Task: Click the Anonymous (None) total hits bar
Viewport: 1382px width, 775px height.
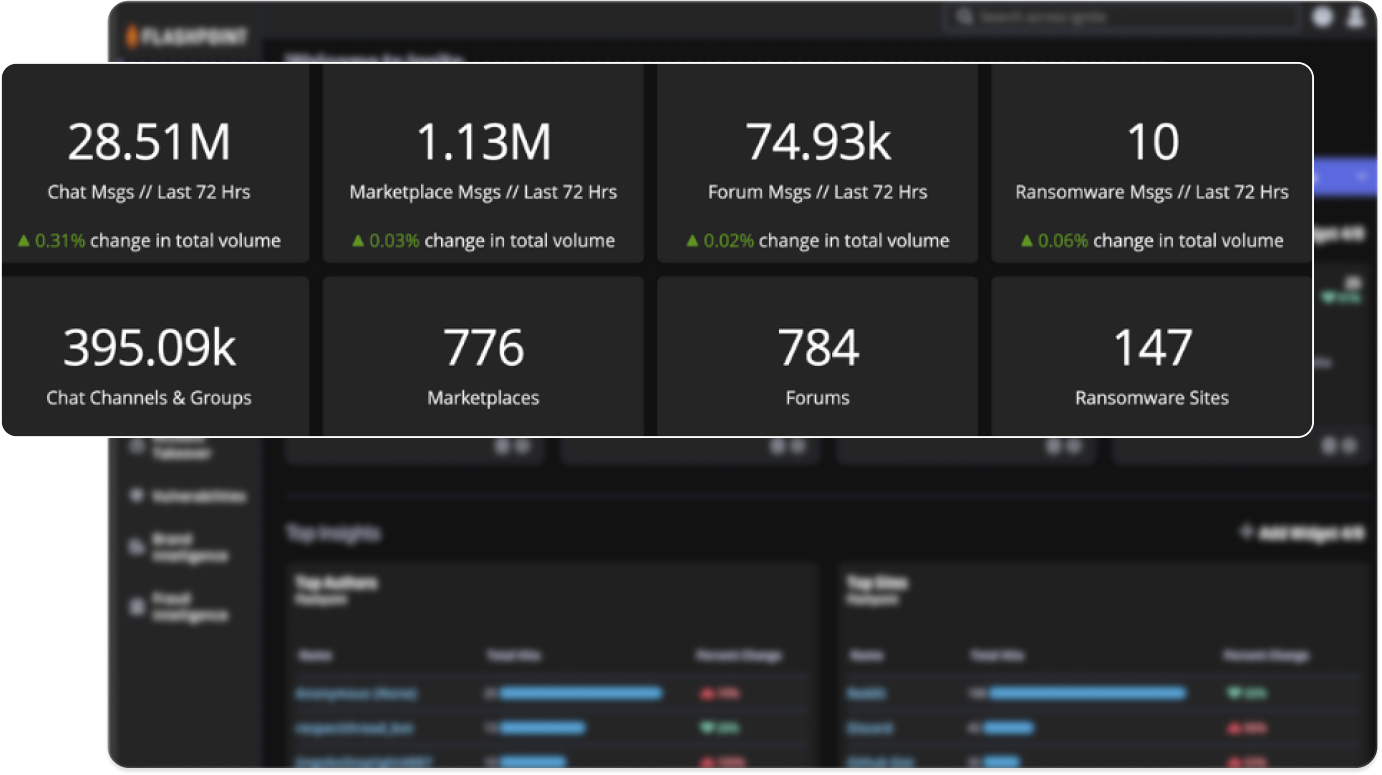Action: click(581, 693)
